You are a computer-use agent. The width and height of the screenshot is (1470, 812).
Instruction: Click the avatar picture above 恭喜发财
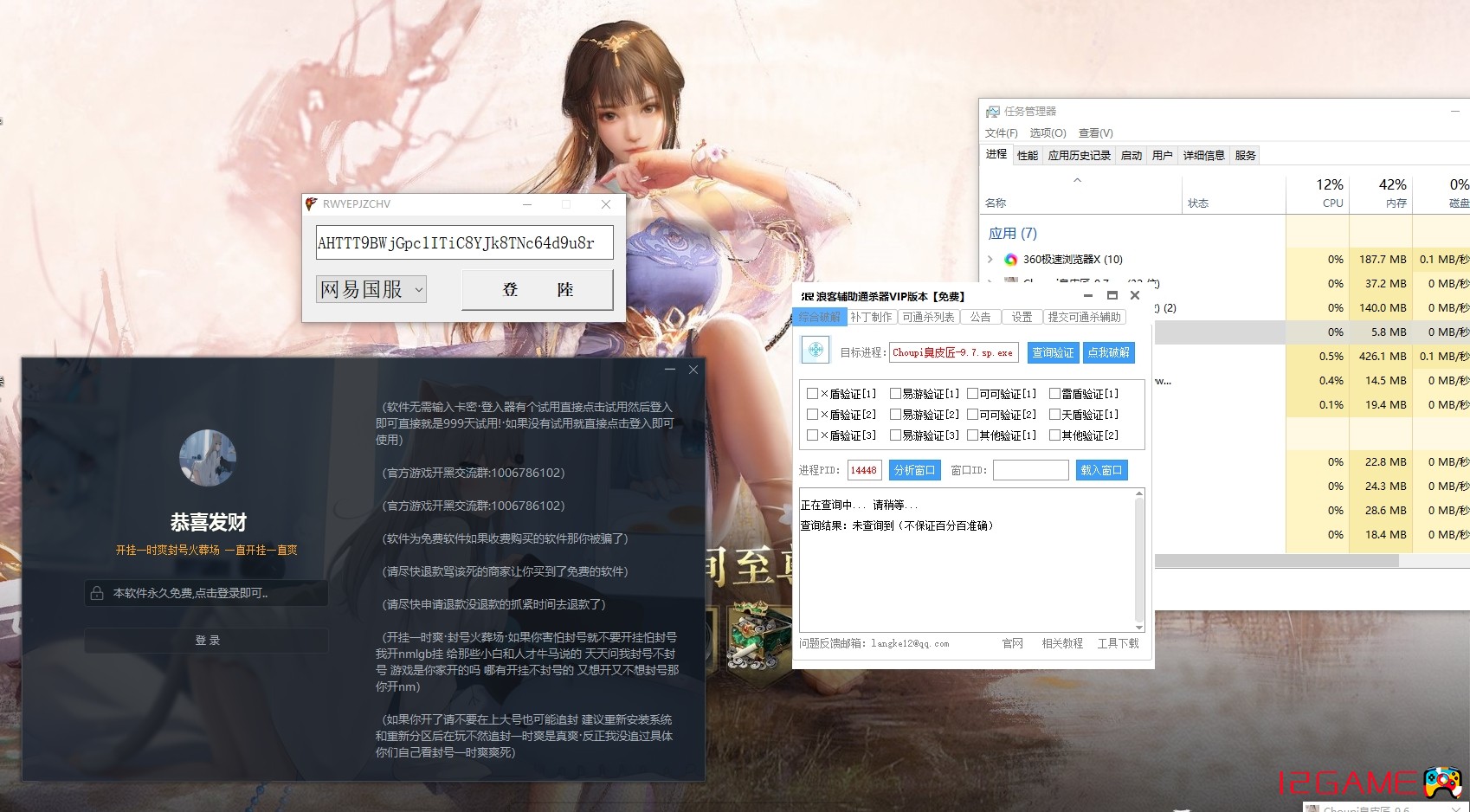coord(208,458)
